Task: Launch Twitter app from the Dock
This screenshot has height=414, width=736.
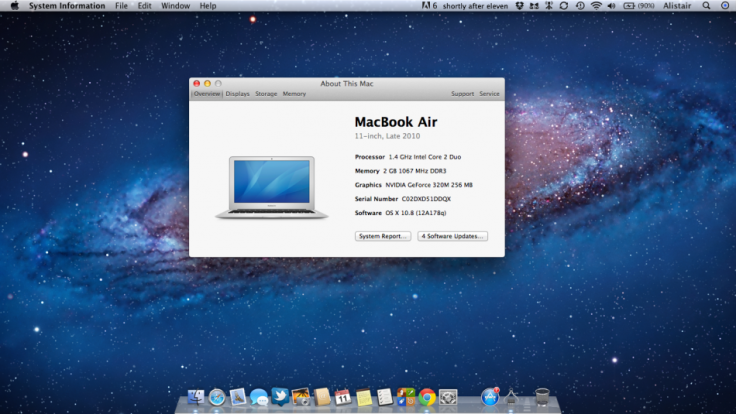Action: [280, 397]
